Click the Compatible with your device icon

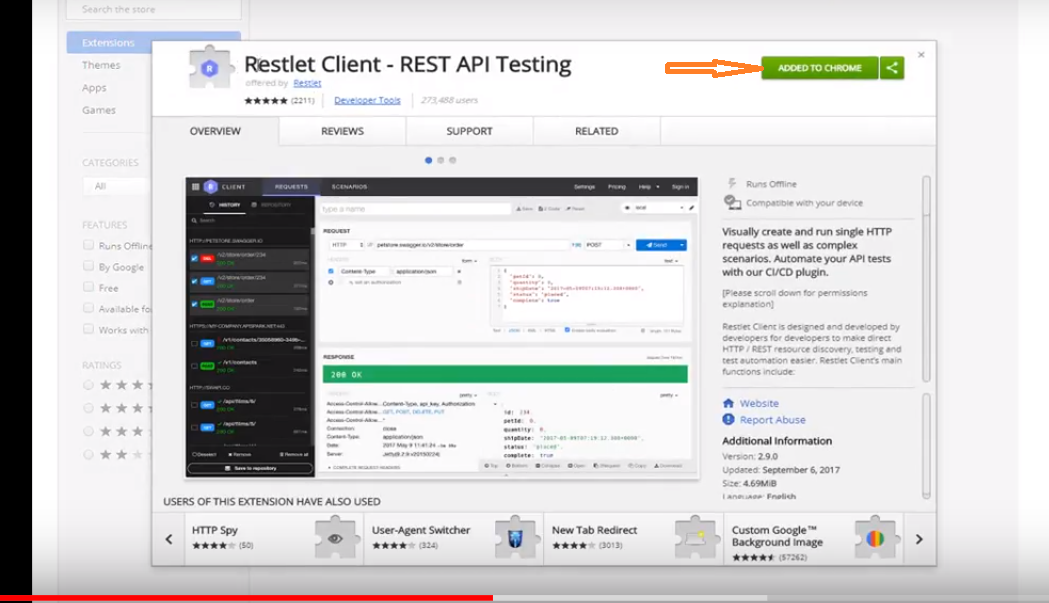point(733,202)
